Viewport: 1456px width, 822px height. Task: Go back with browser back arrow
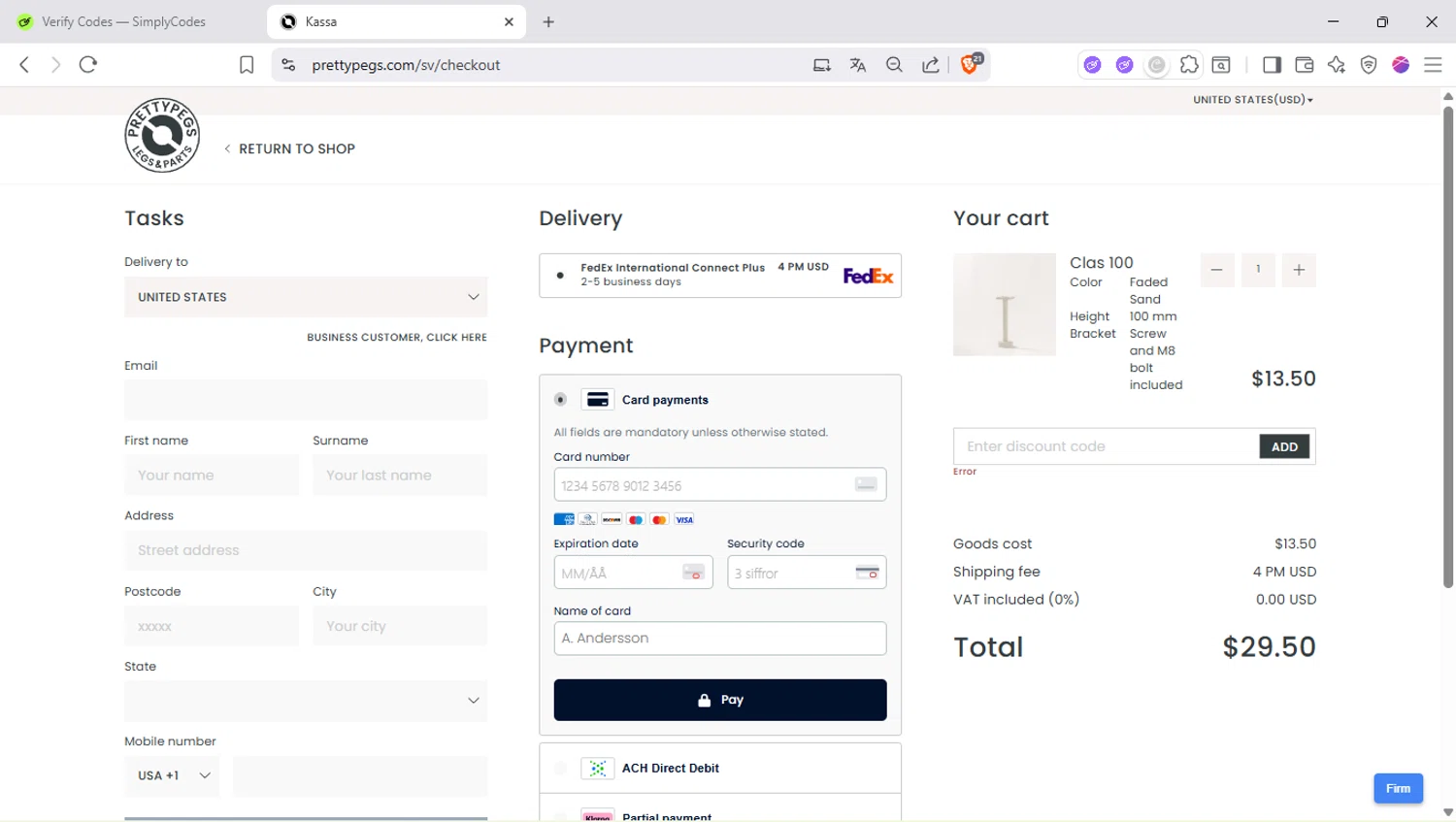[24, 65]
